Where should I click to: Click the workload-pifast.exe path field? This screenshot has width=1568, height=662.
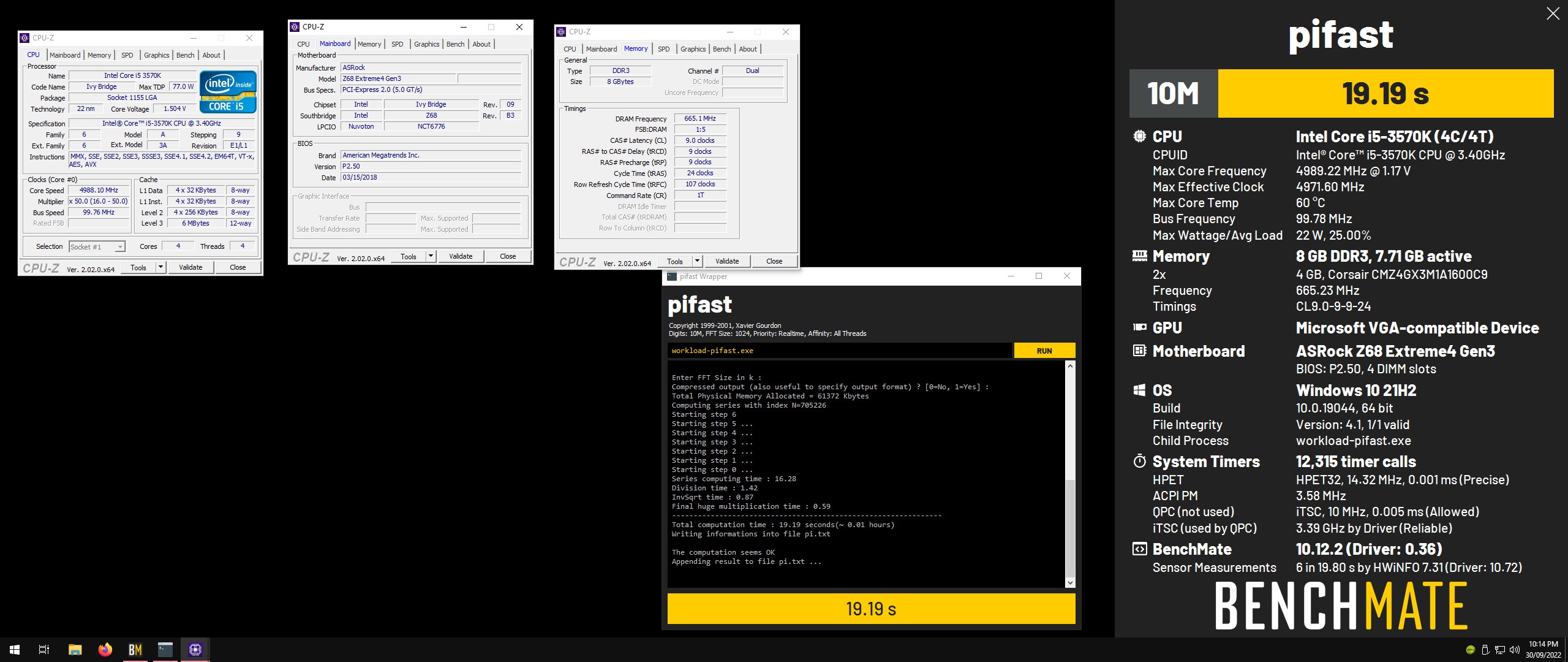point(839,351)
